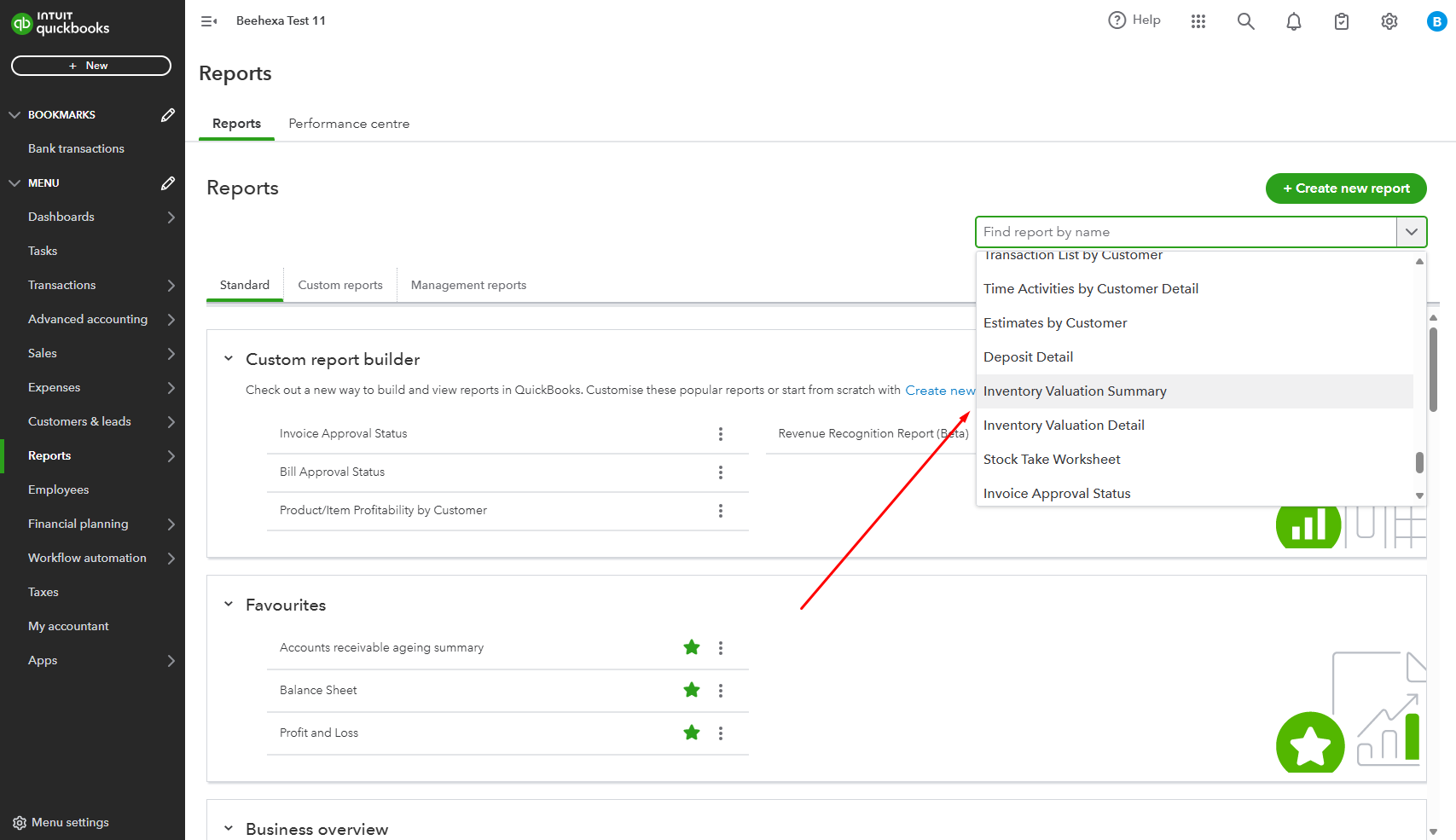Viewport: 1456px width, 840px height.
Task: Click the Help icon
Action: click(x=1117, y=20)
